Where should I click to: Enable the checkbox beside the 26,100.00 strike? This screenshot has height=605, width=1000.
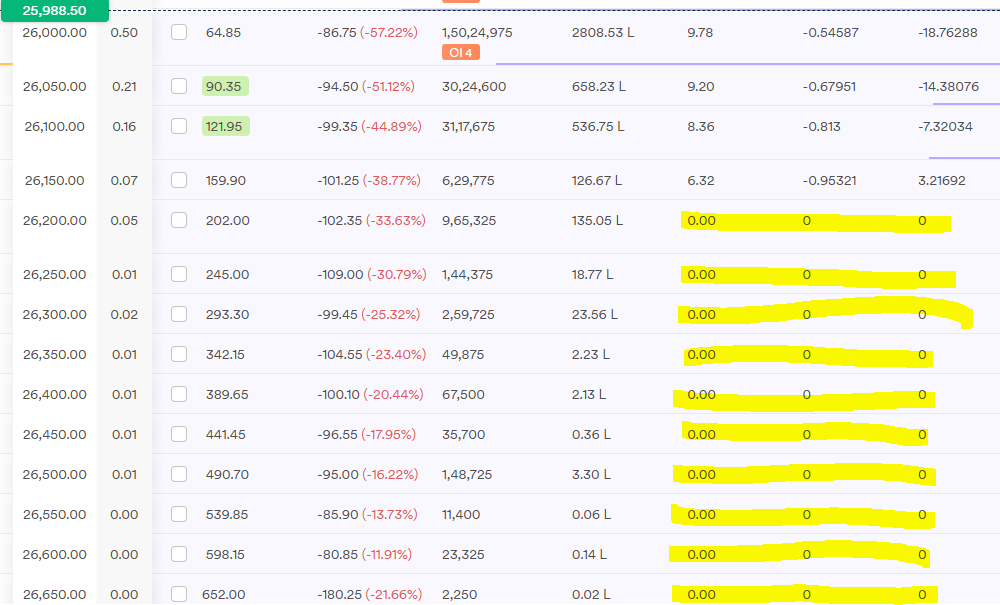point(179,126)
